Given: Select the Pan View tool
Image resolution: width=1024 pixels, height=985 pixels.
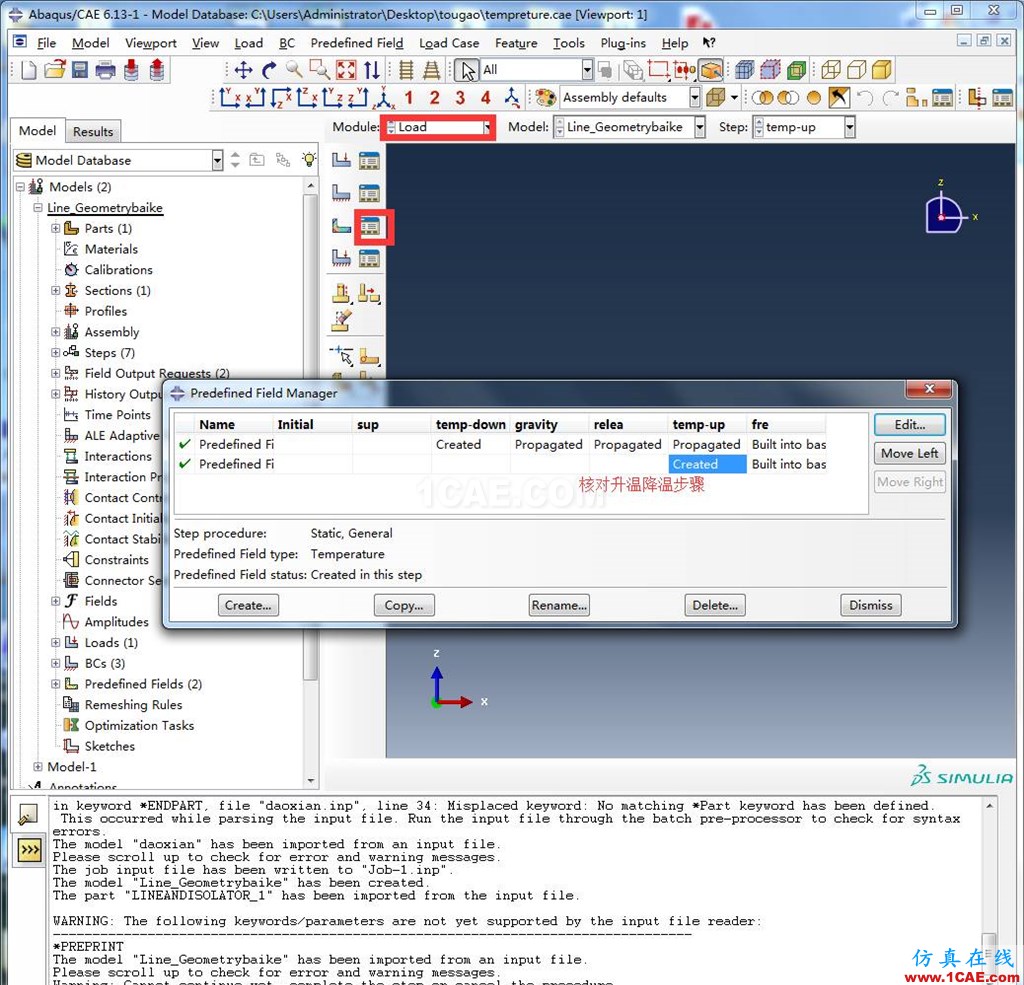Looking at the screenshot, I should (x=243, y=70).
